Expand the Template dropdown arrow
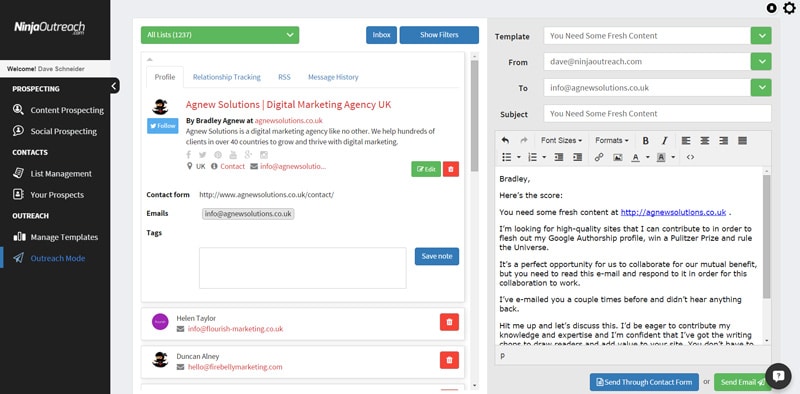Screen dimensions: 800x394 coord(761,36)
